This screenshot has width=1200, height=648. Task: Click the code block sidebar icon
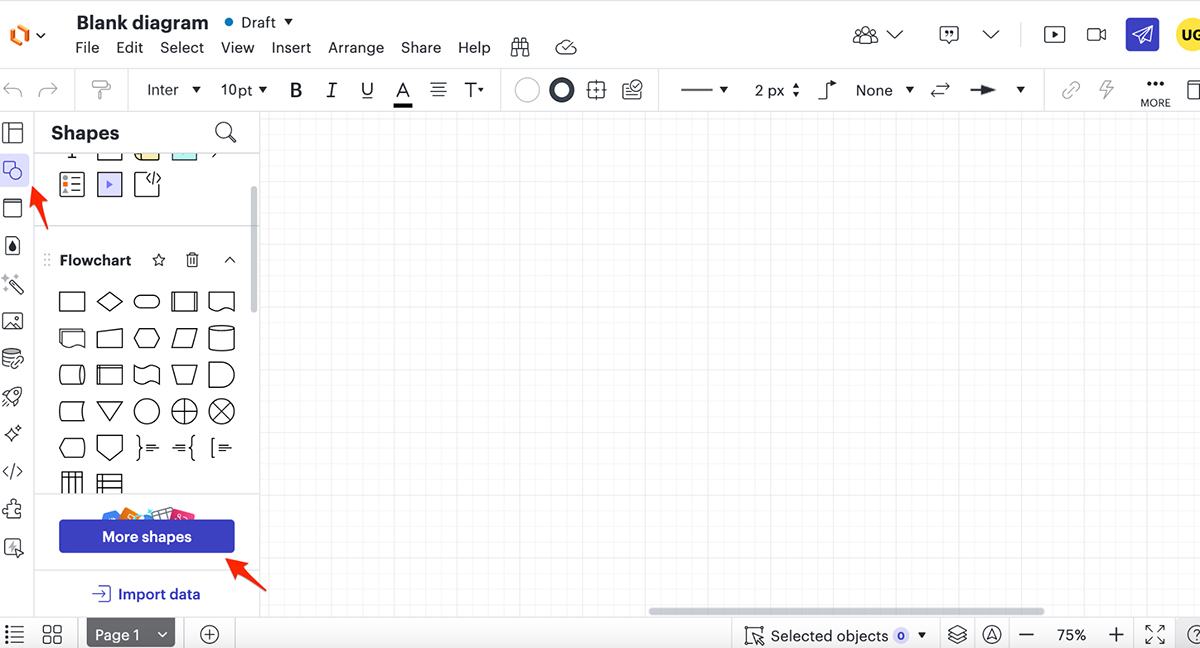[x=14, y=471]
